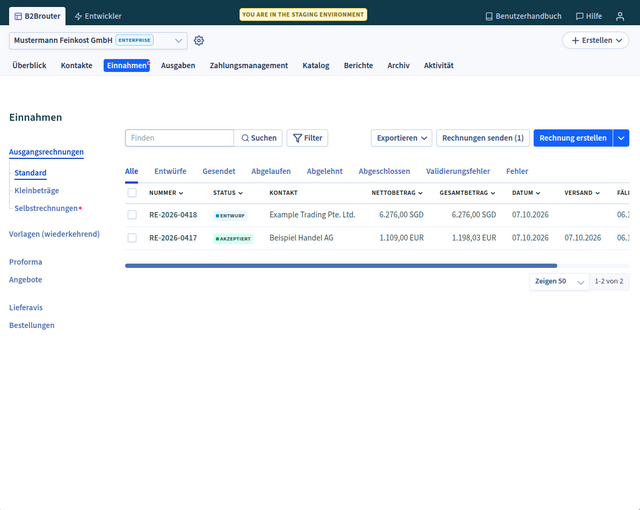This screenshot has height=510, width=640.
Task: Open the Filter button
Action: tap(307, 138)
